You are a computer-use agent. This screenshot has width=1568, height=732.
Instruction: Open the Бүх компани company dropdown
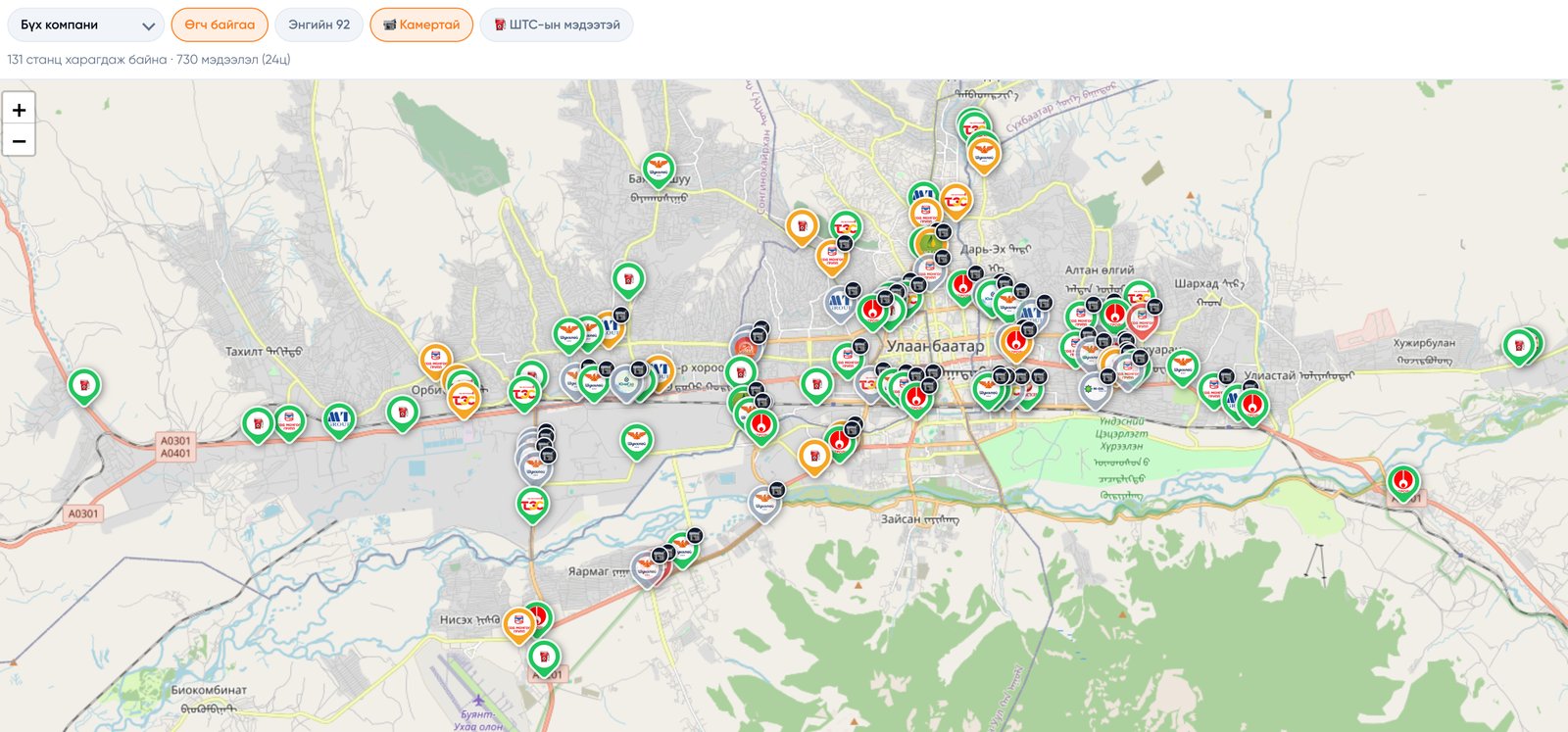(85, 25)
